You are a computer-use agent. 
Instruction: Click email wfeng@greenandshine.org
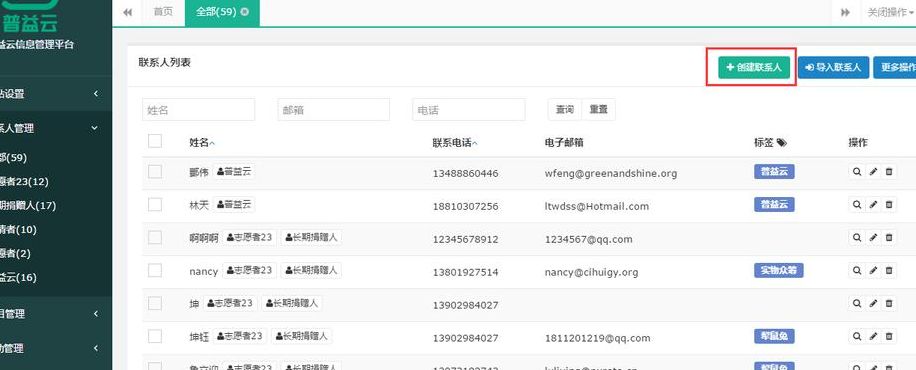[x=610, y=174]
